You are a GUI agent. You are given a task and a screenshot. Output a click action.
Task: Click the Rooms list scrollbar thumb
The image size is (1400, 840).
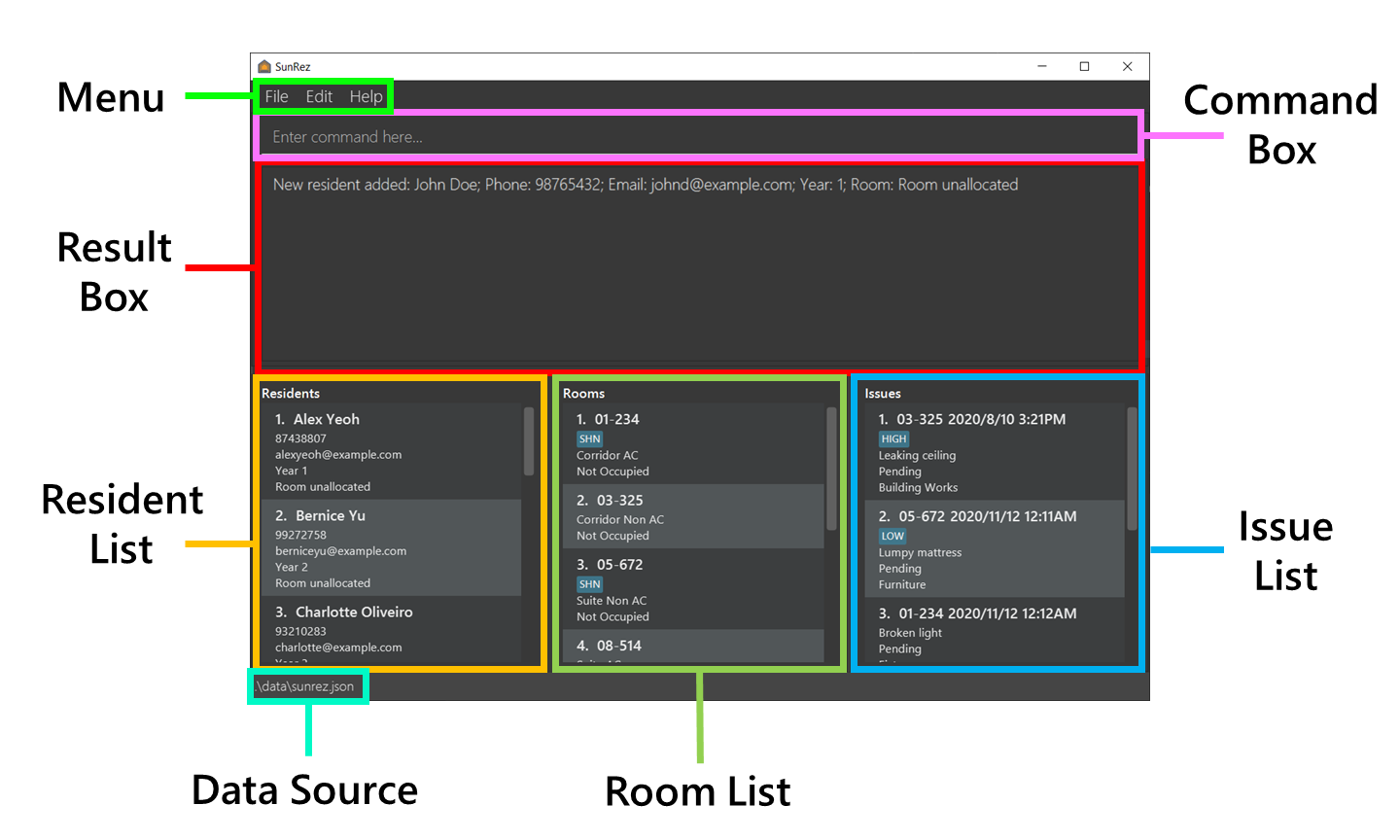[831, 469]
